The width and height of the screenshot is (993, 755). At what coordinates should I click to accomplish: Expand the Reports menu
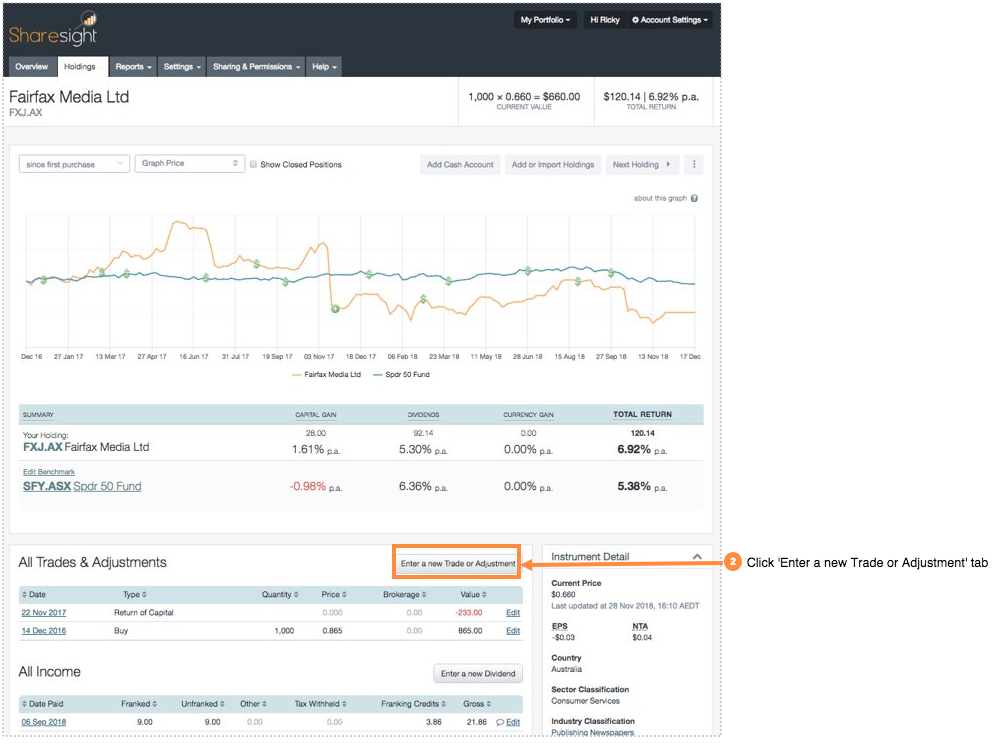click(133, 67)
